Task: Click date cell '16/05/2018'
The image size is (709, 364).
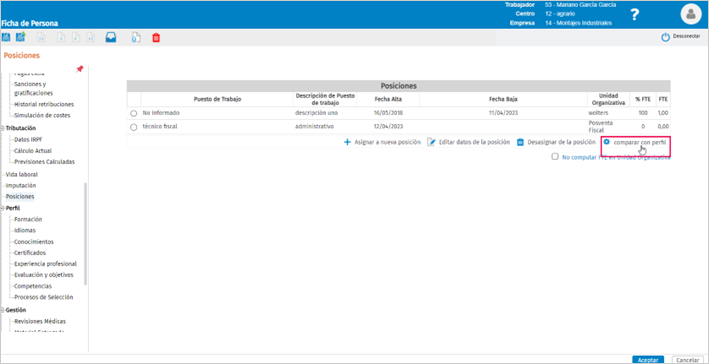Action: tap(388, 113)
